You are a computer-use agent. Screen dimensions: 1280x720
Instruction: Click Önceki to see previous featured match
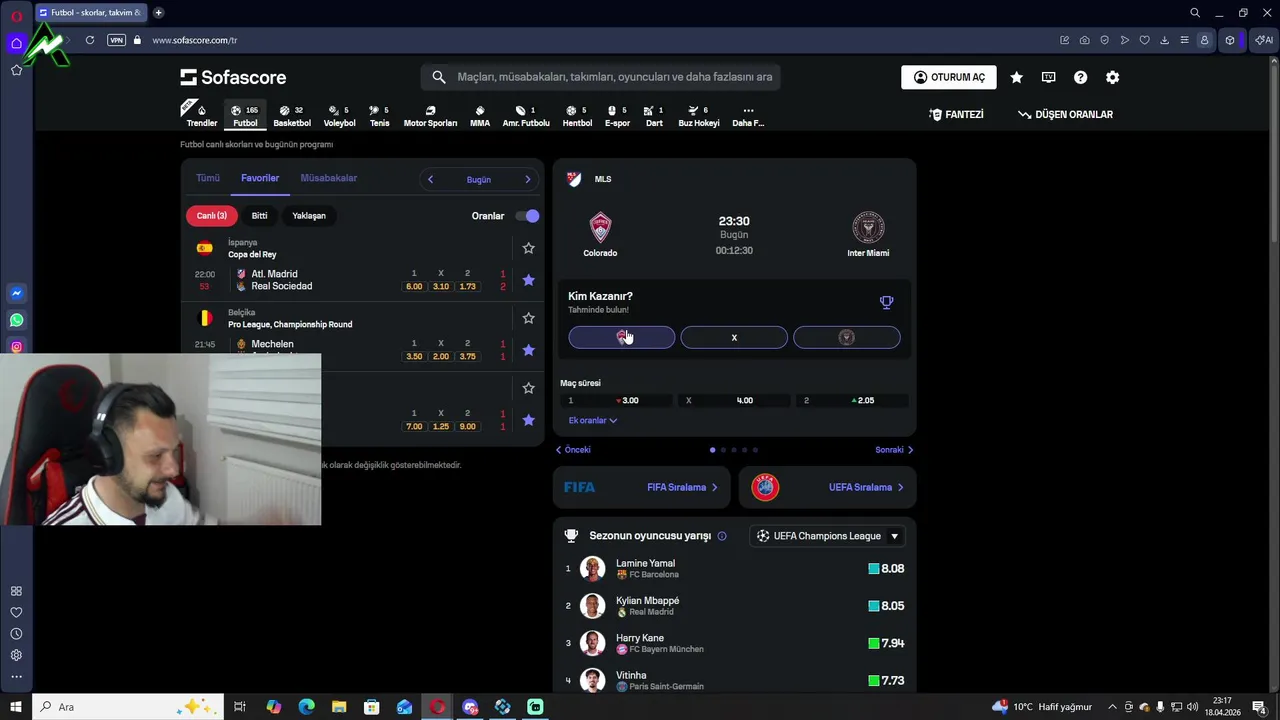click(x=573, y=450)
